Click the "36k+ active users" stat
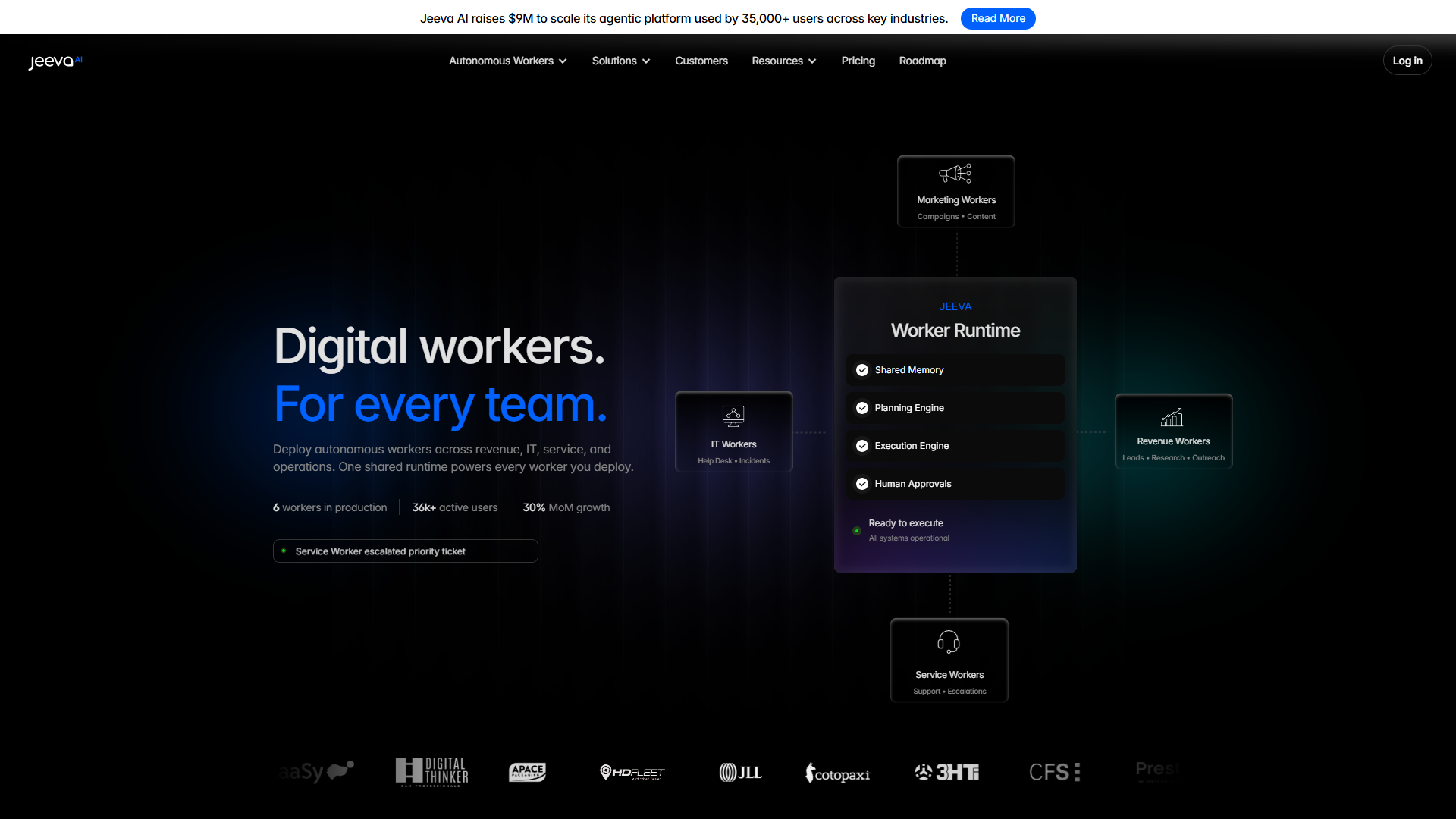1456x819 pixels. click(455, 507)
